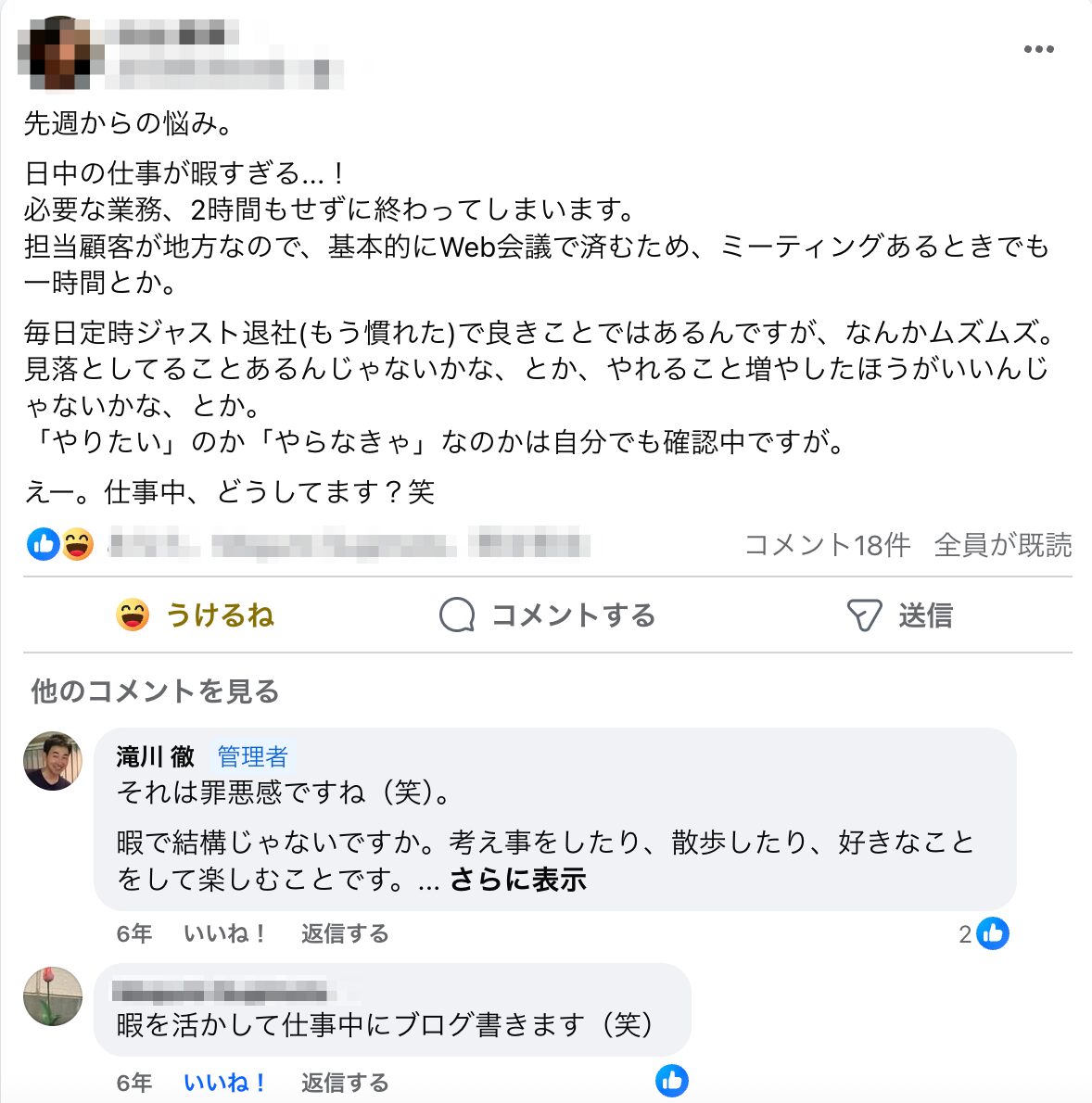Screen dimensions: 1092x1103
Task: Open the three-dot post options menu
Action: (x=1038, y=49)
